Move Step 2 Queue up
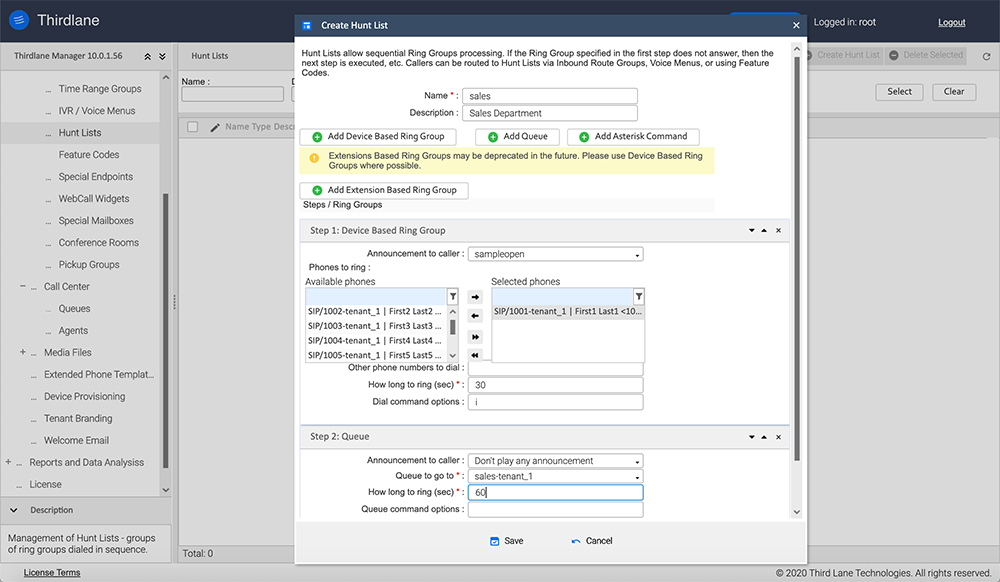 [764, 437]
